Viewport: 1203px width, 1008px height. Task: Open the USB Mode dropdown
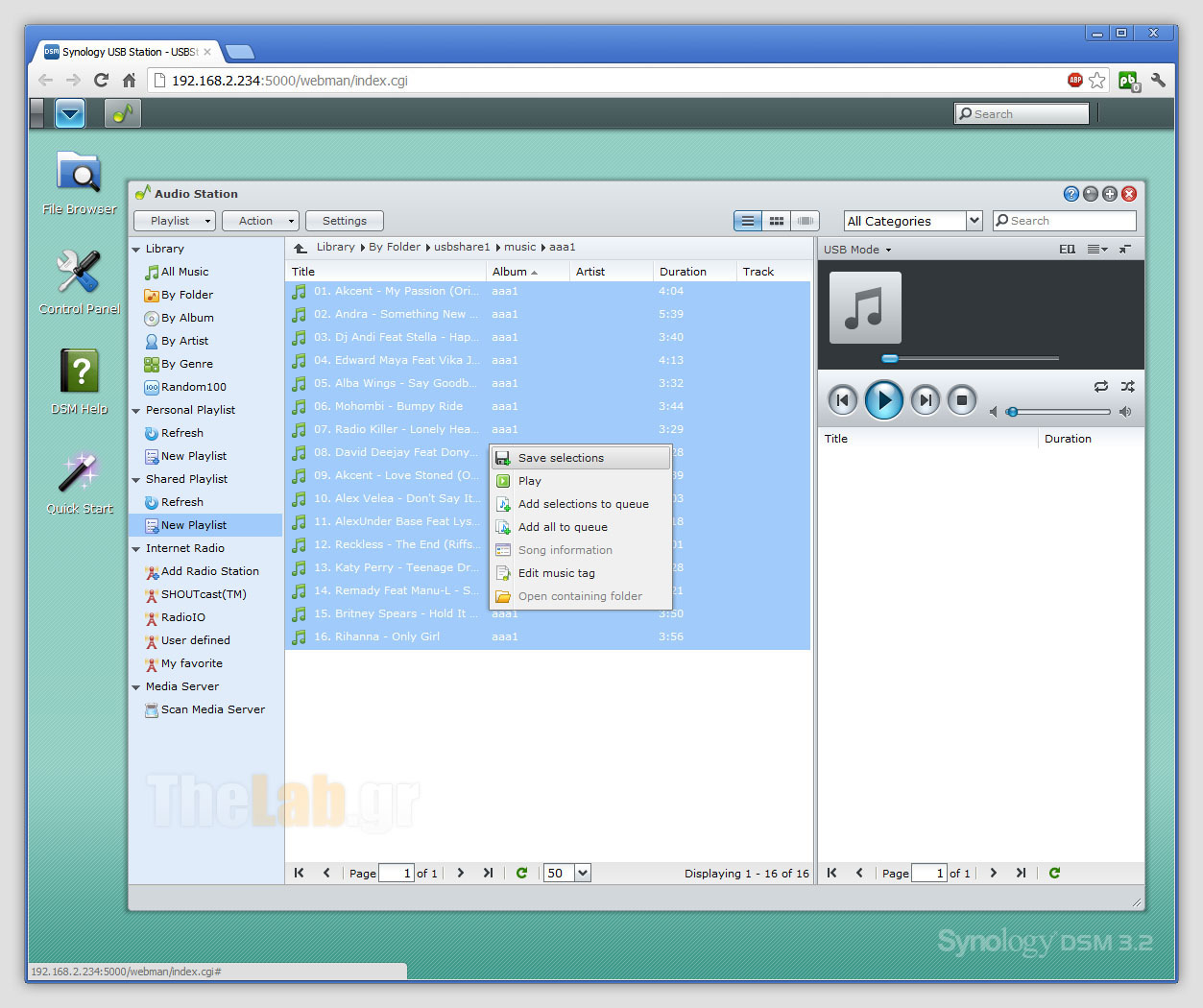tap(857, 250)
